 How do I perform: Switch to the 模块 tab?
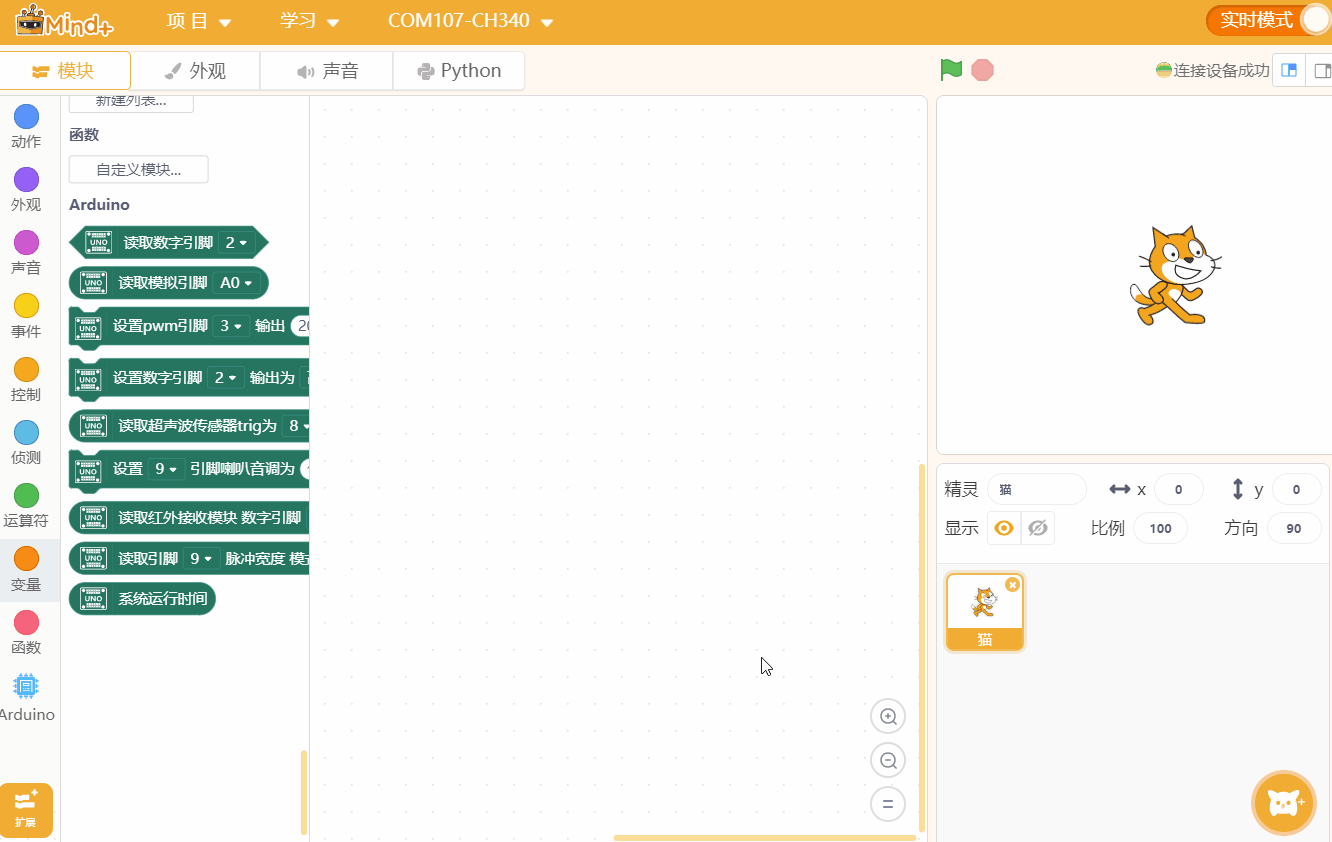coord(65,71)
